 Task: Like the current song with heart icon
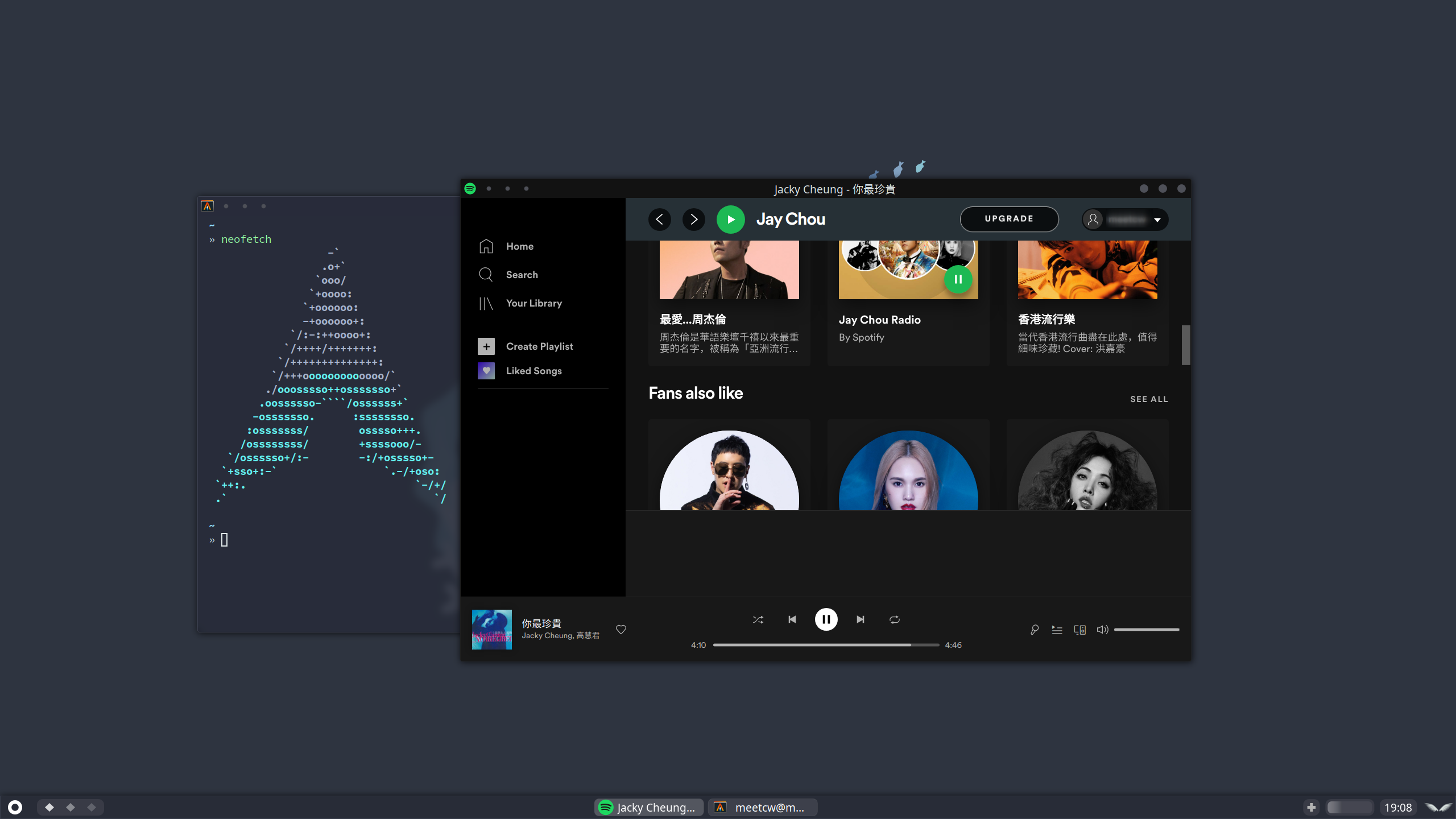click(621, 630)
